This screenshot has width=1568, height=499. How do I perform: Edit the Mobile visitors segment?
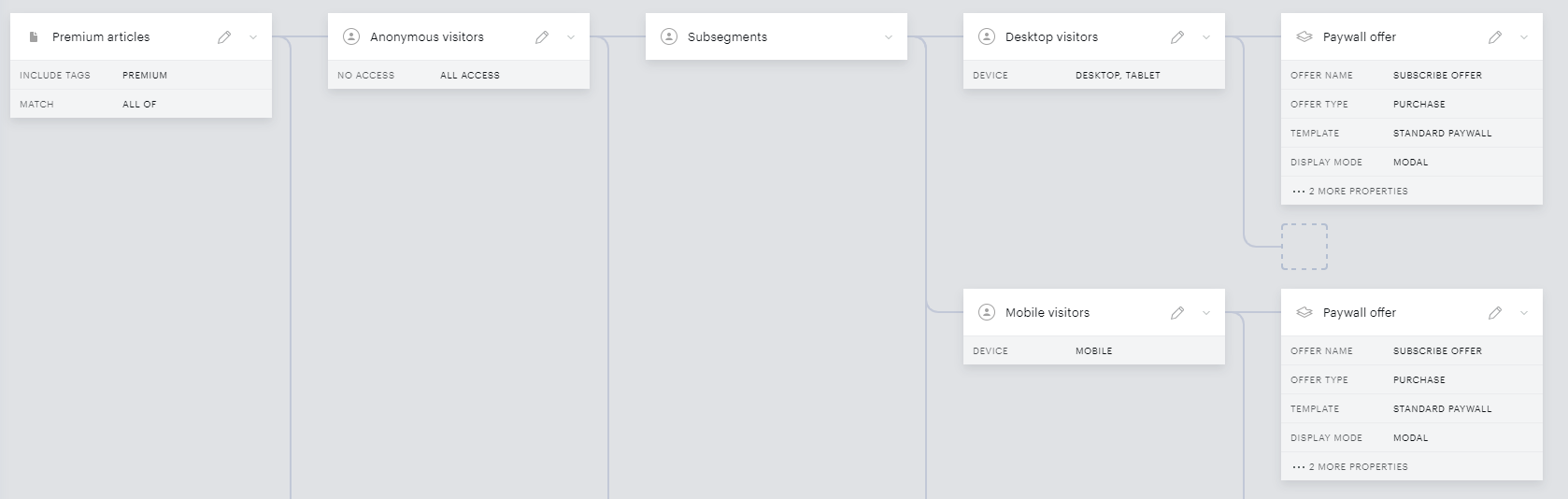[1177, 313]
